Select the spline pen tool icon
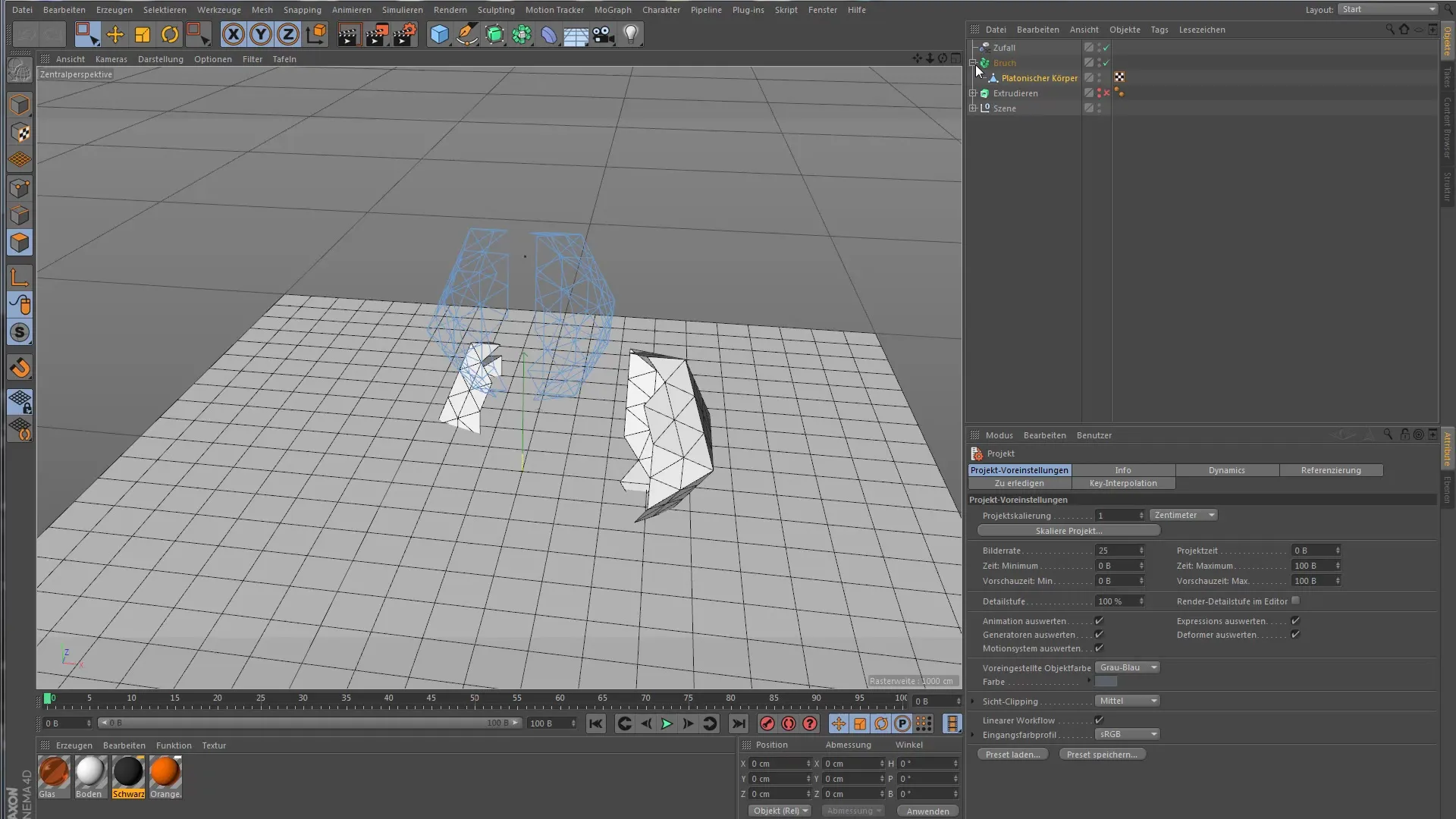 (x=467, y=34)
